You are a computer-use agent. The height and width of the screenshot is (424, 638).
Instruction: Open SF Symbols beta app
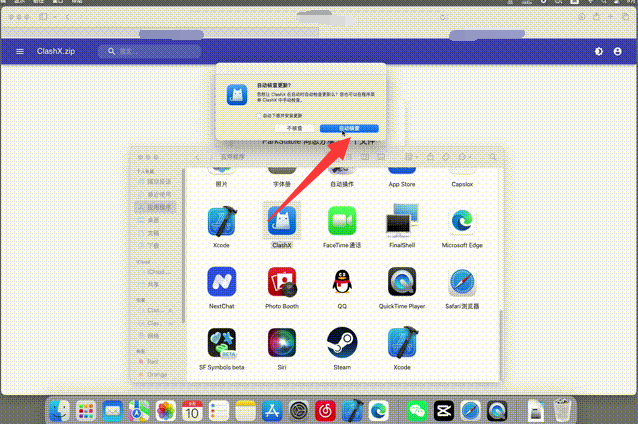(221, 342)
